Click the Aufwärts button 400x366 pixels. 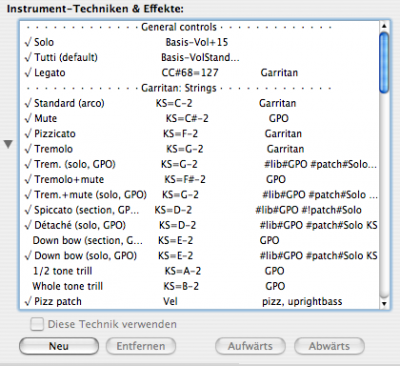250,346
